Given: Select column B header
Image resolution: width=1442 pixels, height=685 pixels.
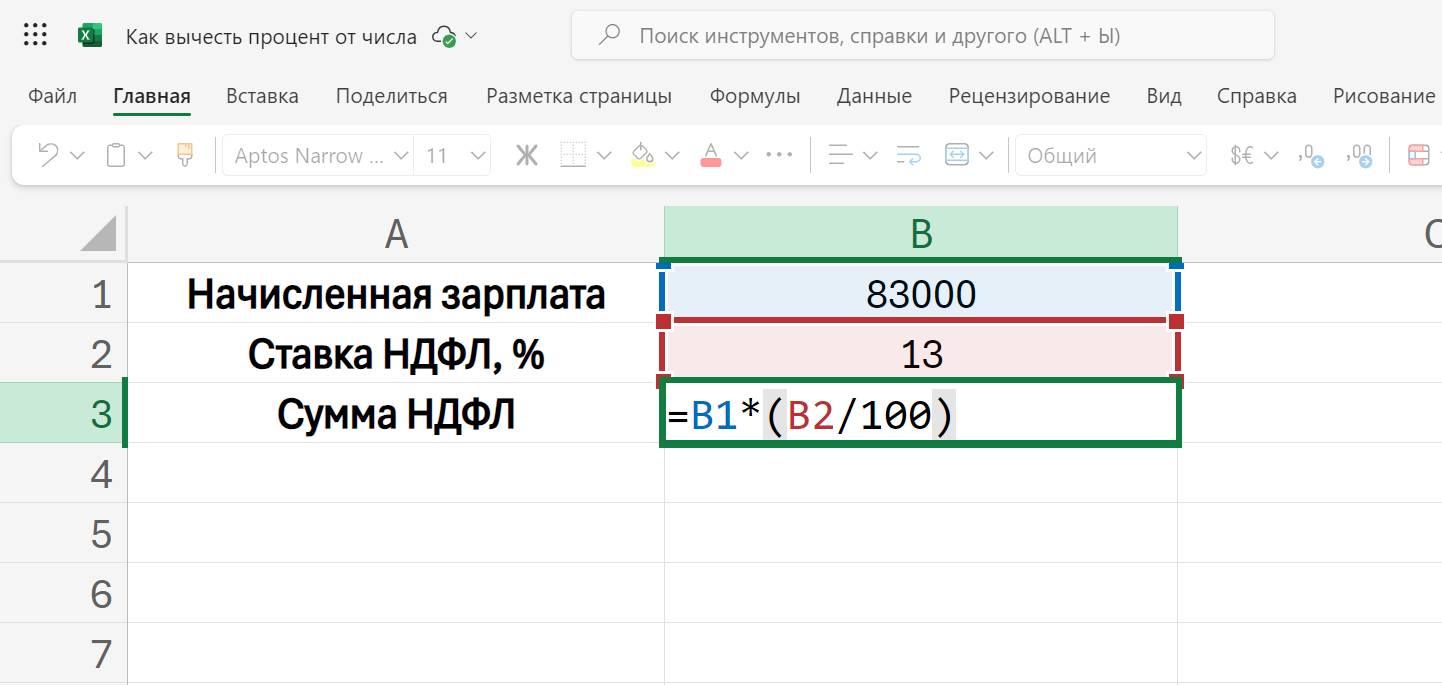Looking at the screenshot, I should pyautogui.click(x=921, y=234).
